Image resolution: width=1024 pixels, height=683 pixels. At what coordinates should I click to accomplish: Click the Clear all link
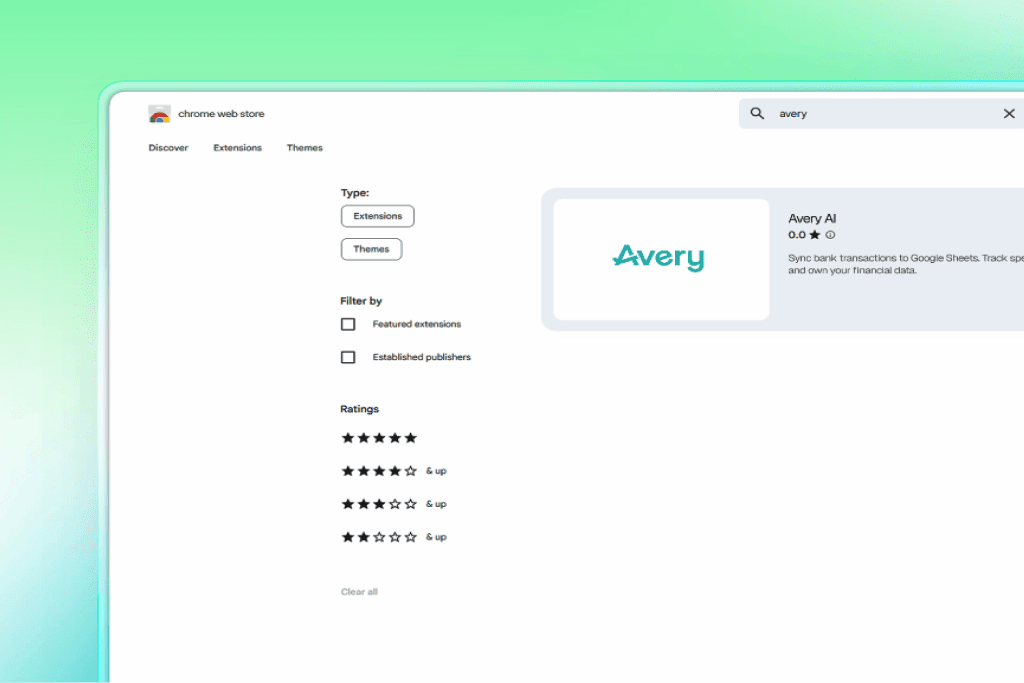click(359, 592)
